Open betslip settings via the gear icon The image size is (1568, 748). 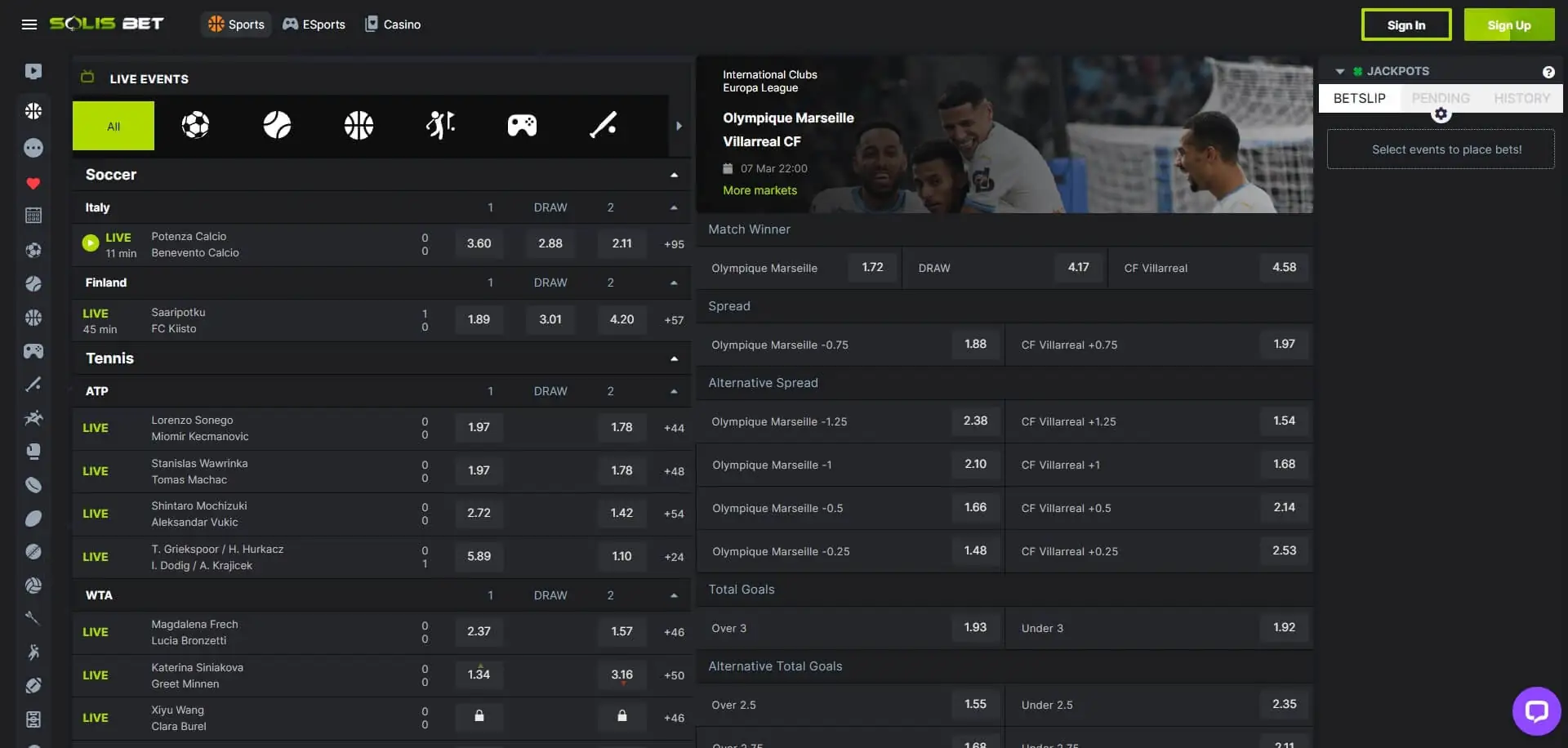pyautogui.click(x=1442, y=113)
